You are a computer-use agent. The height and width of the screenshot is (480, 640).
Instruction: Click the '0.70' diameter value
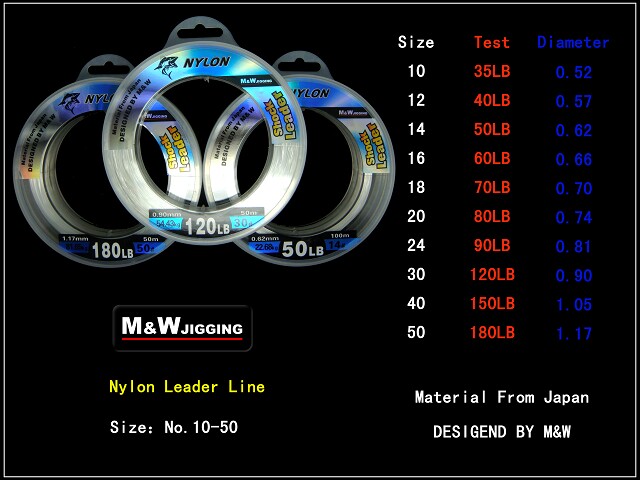pyautogui.click(x=573, y=189)
